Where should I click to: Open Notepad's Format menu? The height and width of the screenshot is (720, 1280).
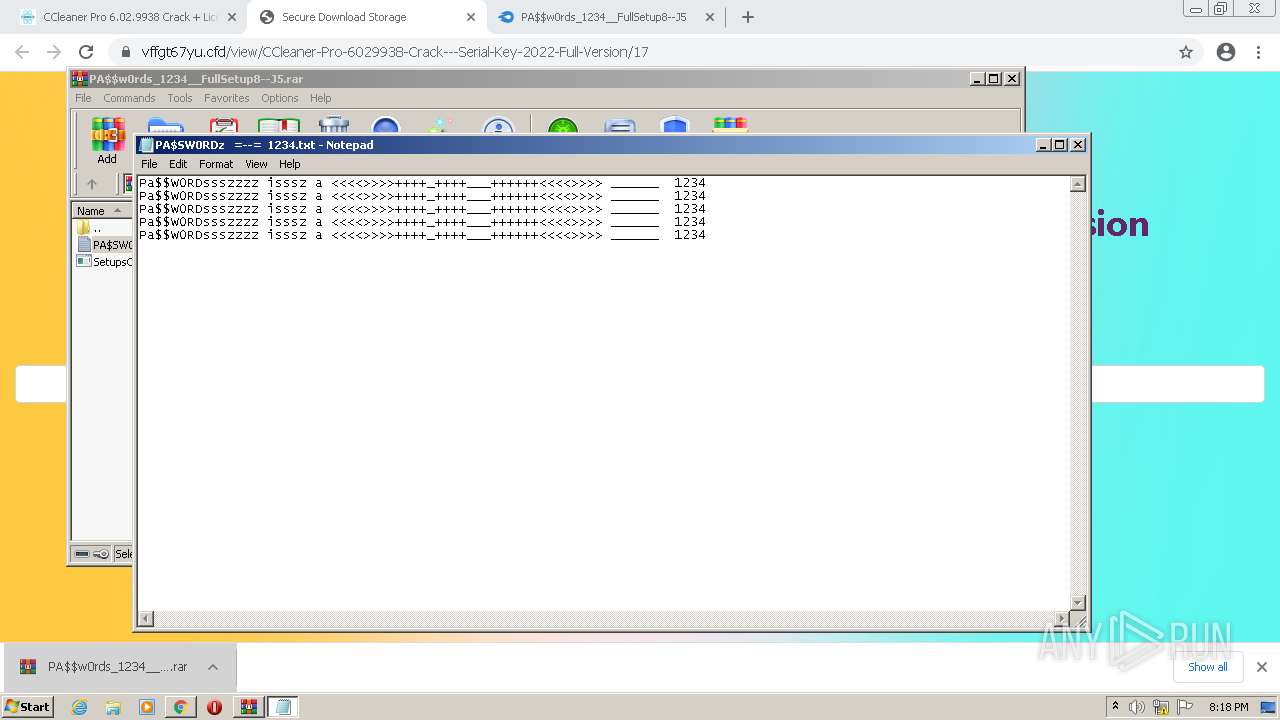(216, 164)
